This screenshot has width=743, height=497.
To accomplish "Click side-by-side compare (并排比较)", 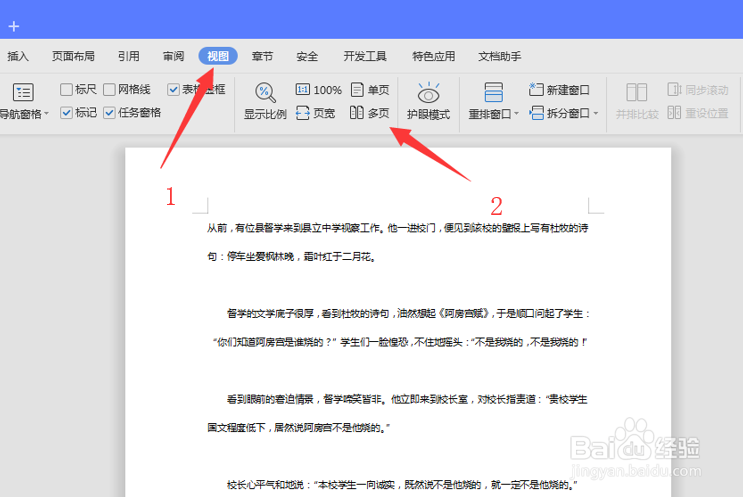I will click(x=636, y=101).
